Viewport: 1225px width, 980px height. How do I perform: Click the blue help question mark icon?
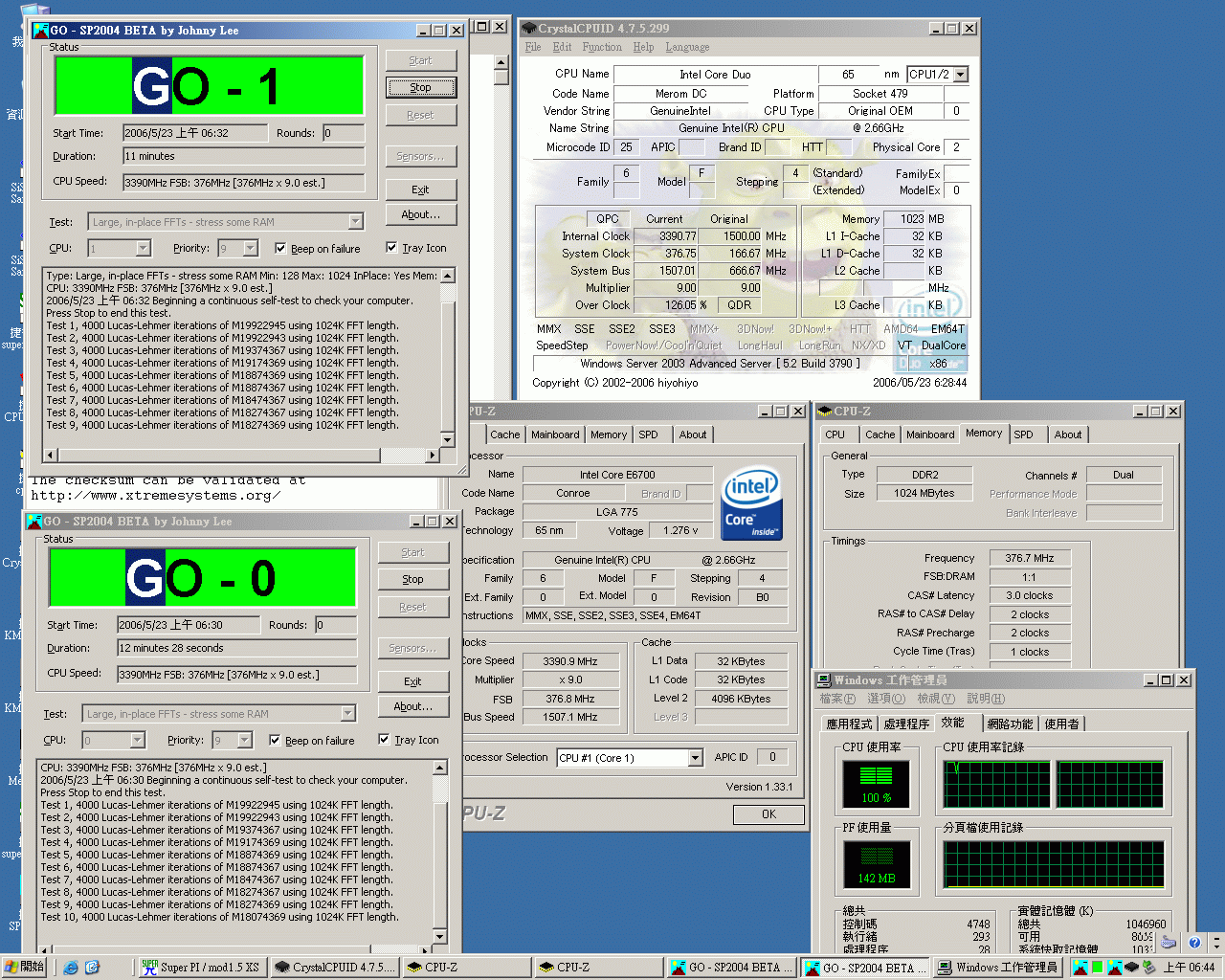(x=1194, y=943)
